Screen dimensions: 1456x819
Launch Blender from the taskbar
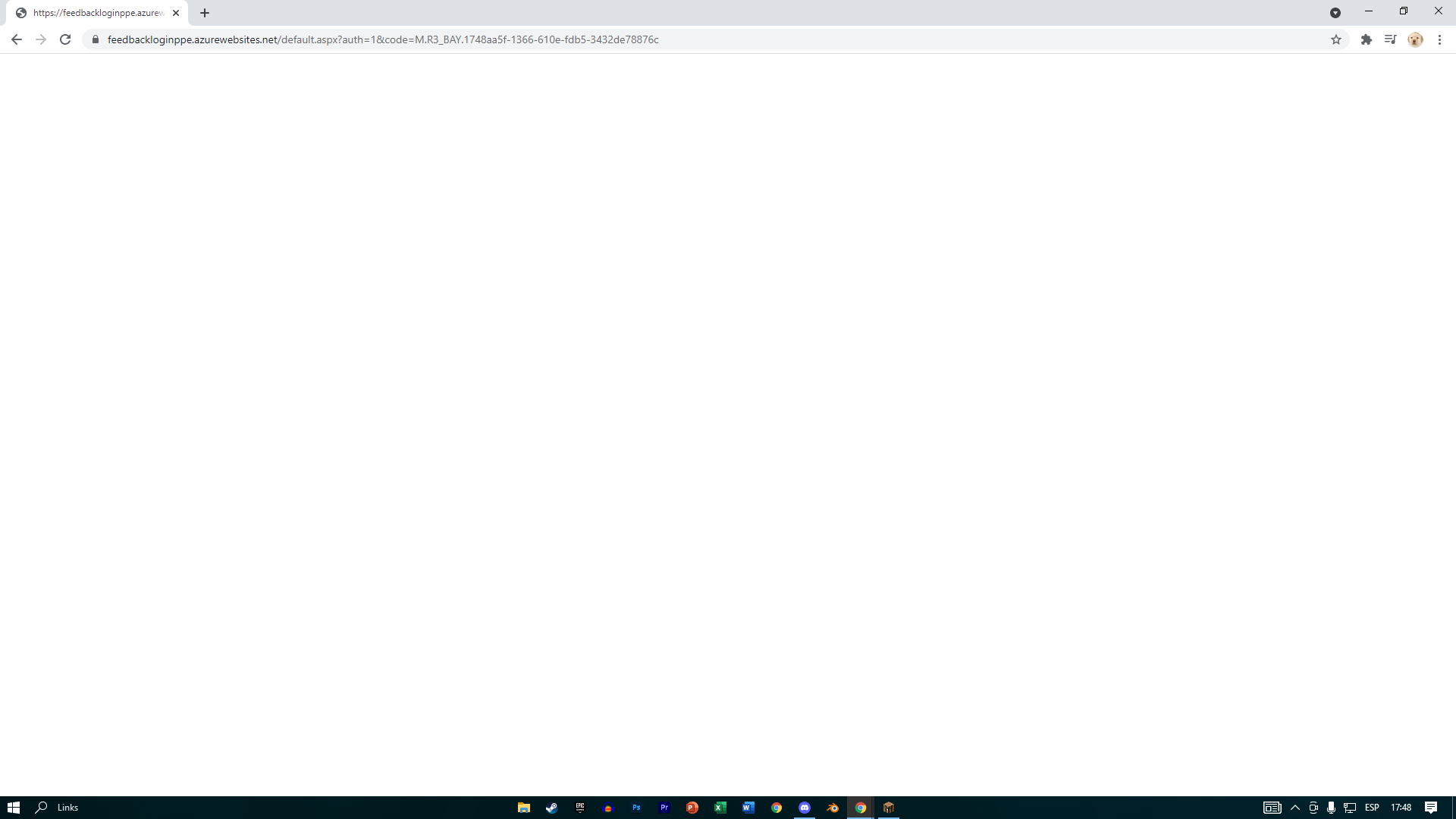pyautogui.click(x=833, y=808)
